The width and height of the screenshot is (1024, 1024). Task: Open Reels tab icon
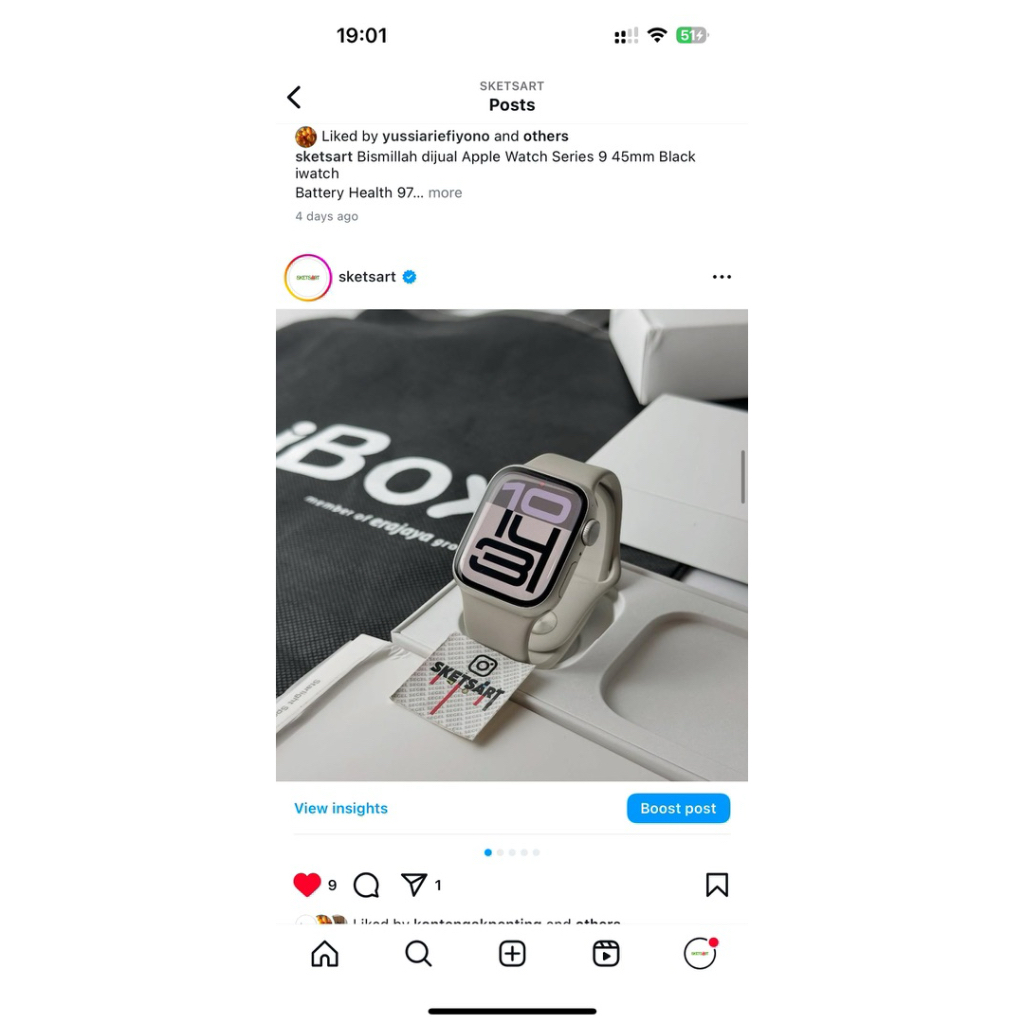click(605, 953)
